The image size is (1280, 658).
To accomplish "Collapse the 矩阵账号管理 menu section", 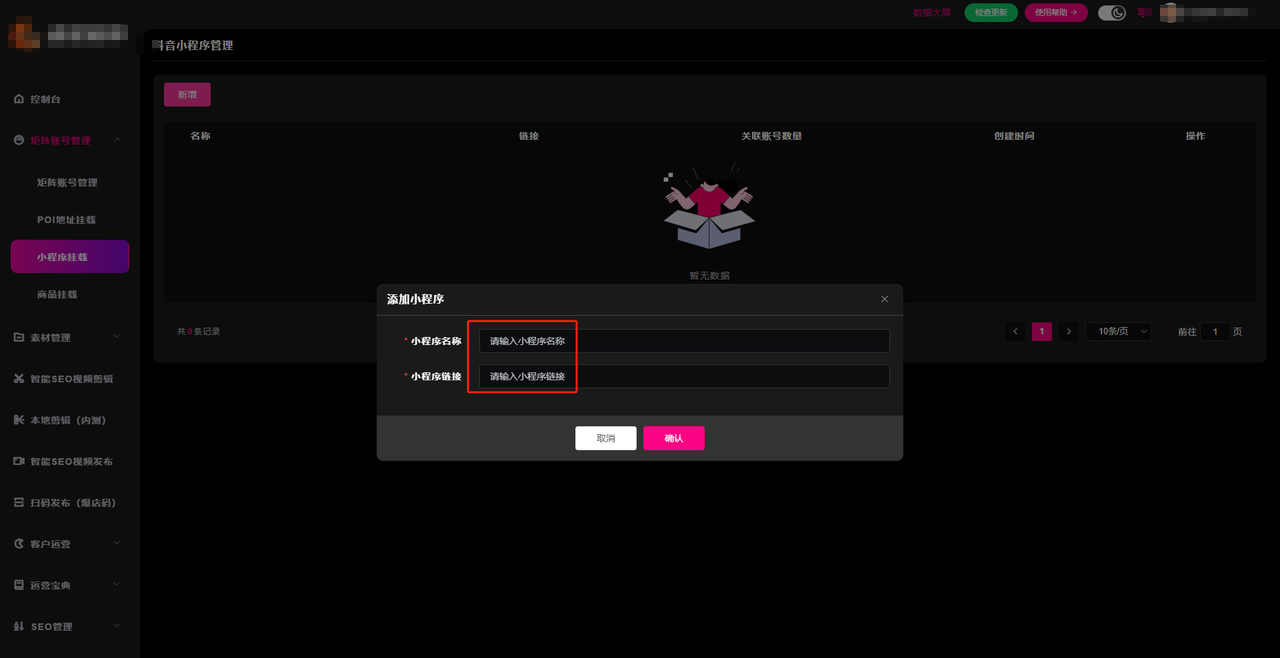I will pos(117,141).
